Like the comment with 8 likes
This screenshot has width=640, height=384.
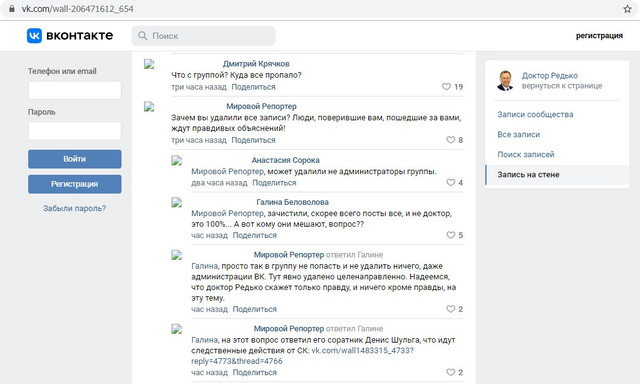click(451, 140)
